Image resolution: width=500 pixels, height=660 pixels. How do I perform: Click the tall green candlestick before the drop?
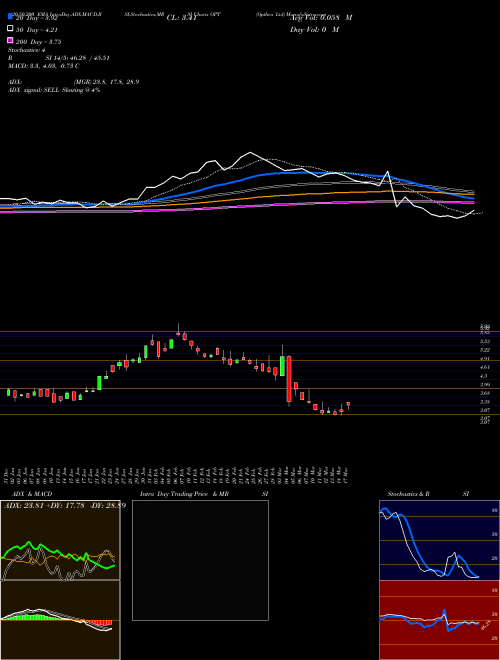click(x=282, y=366)
